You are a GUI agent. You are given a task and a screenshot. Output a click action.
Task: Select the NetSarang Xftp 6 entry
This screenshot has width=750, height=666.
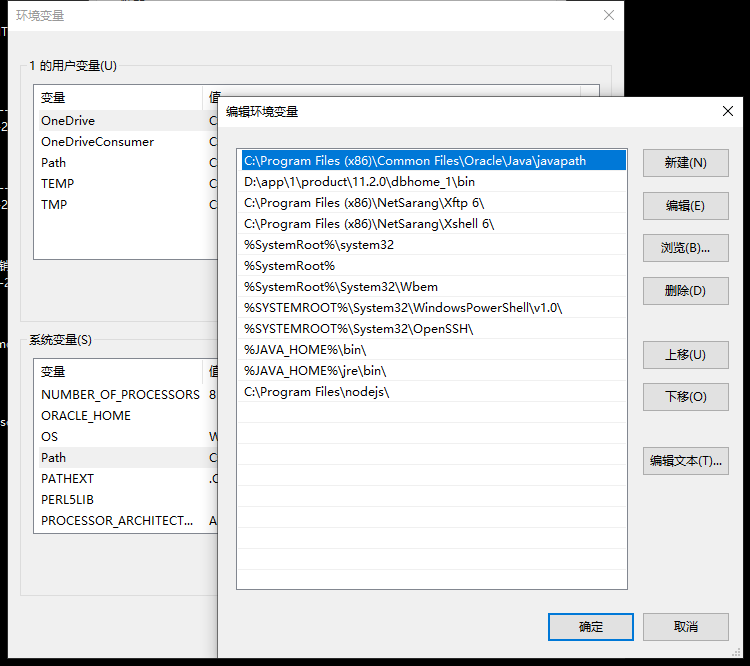pyautogui.click(x=433, y=203)
